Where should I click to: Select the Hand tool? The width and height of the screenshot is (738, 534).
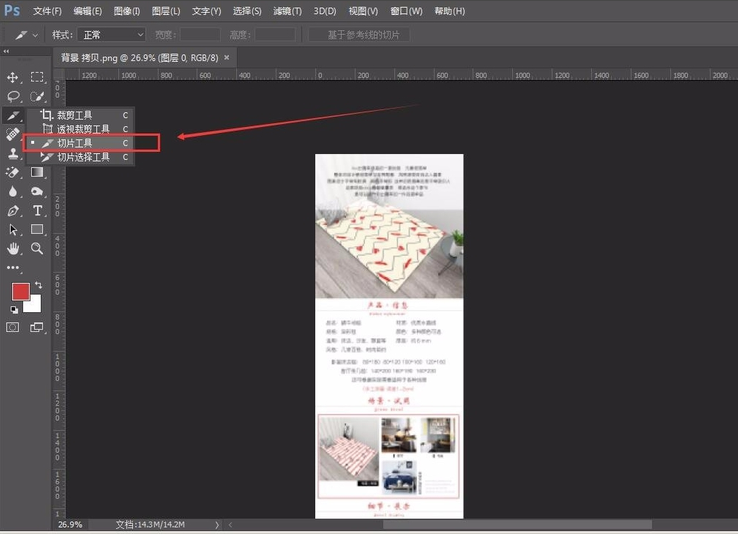coord(14,248)
